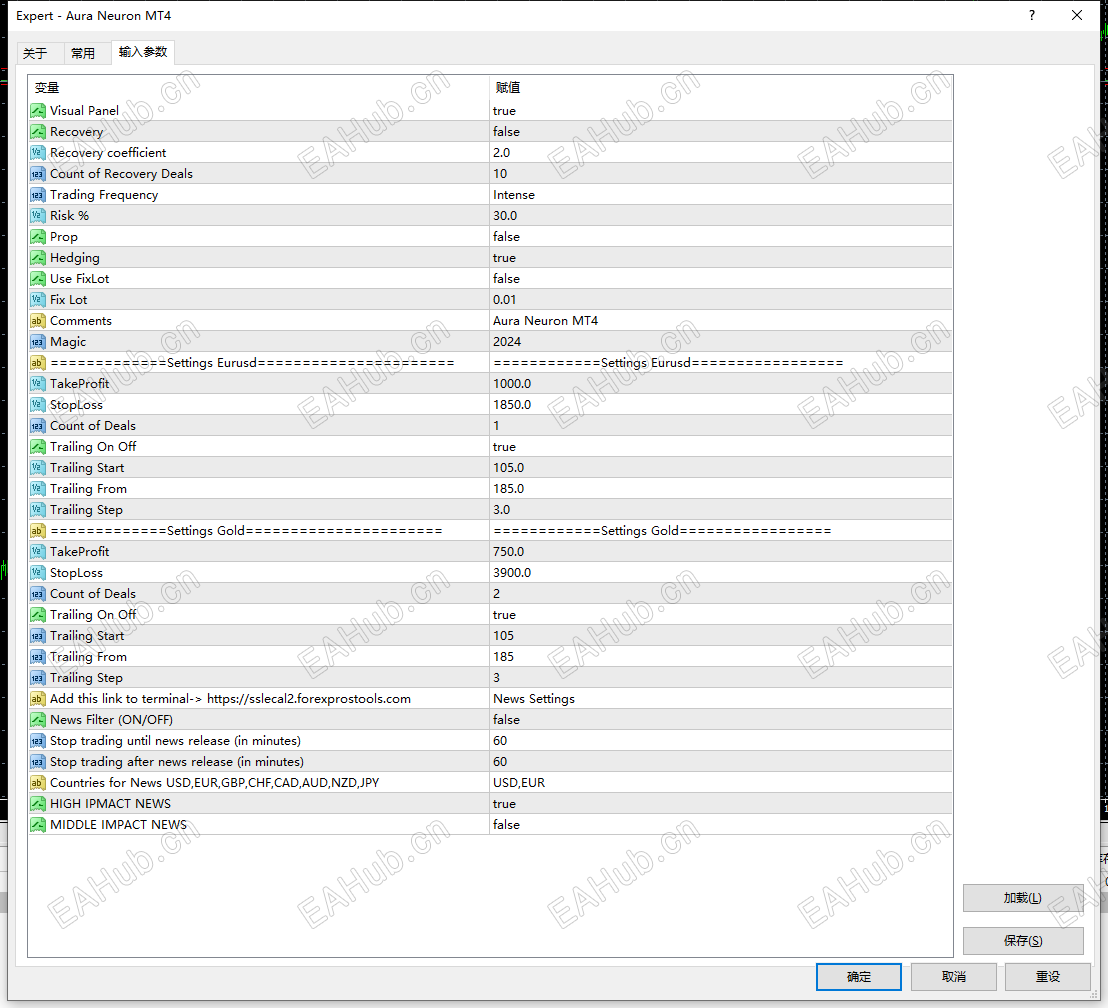Toggle the MIDDLE IMPACT NEWS value false

(721, 825)
